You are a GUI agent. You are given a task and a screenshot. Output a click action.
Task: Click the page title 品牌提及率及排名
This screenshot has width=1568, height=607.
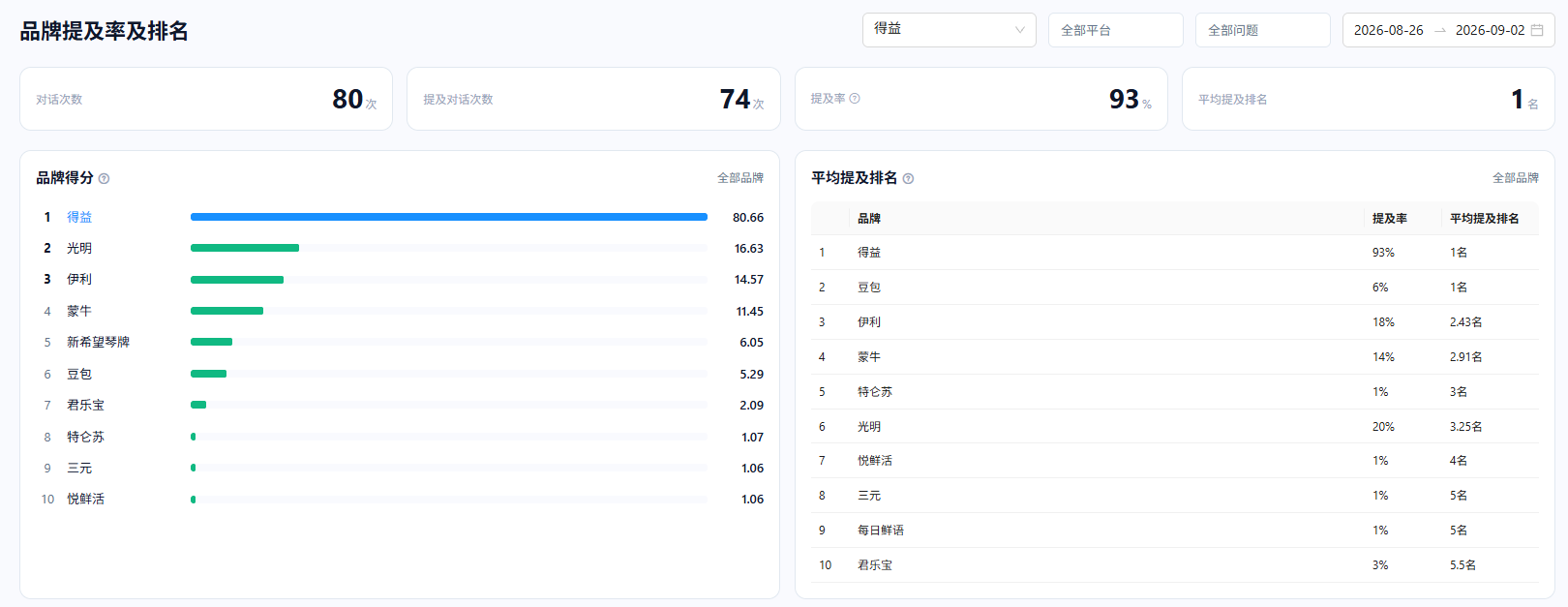tap(105, 31)
